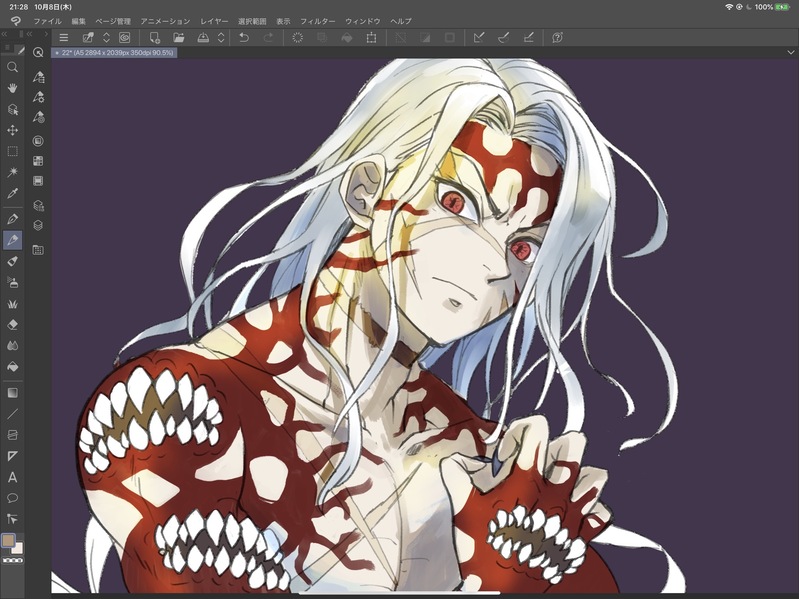Image resolution: width=799 pixels, height=599 pixels.
Task: Select the sub drawing color swatch
Action: [18, 549]
